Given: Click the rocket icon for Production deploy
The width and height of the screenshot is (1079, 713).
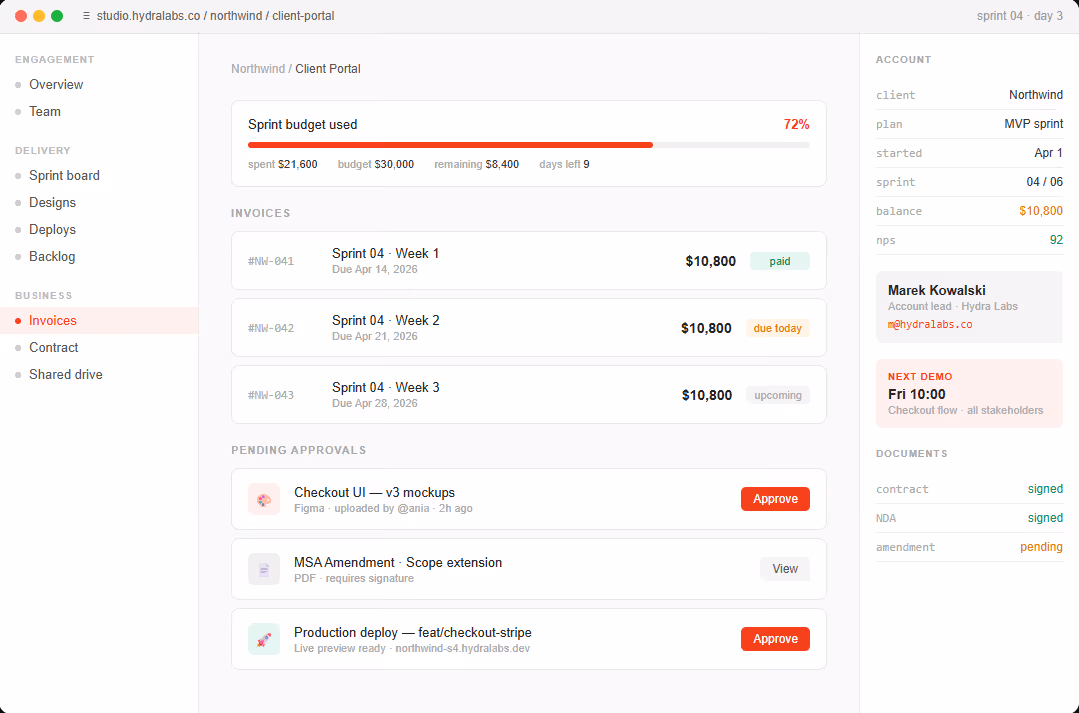Looking at the screenshot, I should (x=264, y=639).
